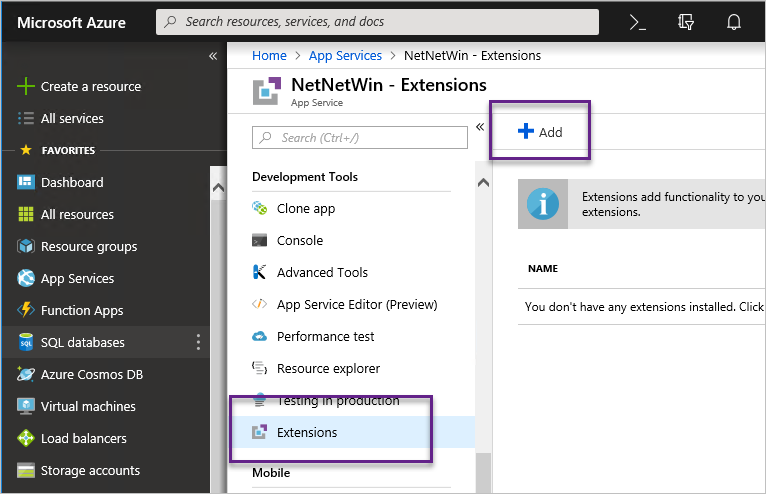The image size is (766, 494).
Task: Click the Load balancers diamond icon
Action: [x=25, y=438]
